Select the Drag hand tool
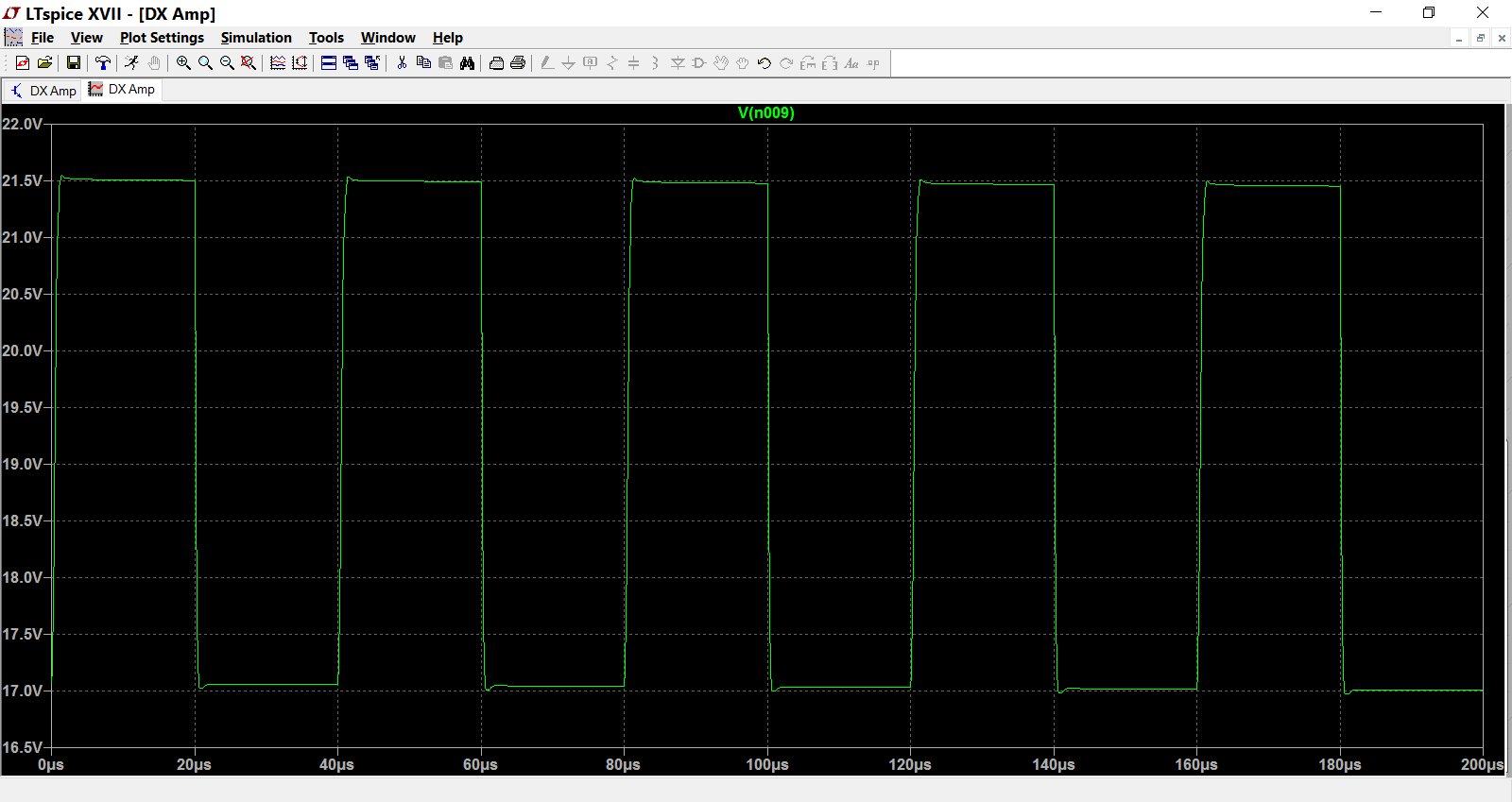The width and height of the screenshot is (1512, 802). tap(743, 63)
